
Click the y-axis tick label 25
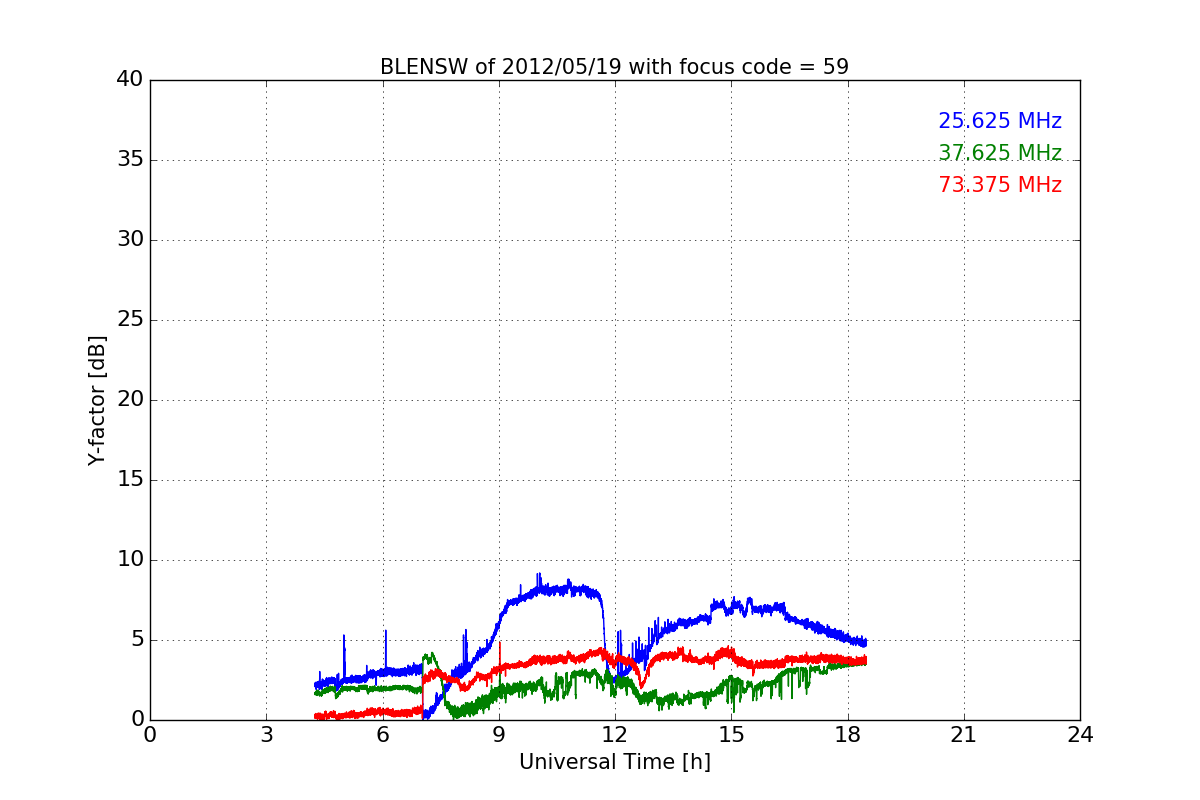click(x=130, y=320)
